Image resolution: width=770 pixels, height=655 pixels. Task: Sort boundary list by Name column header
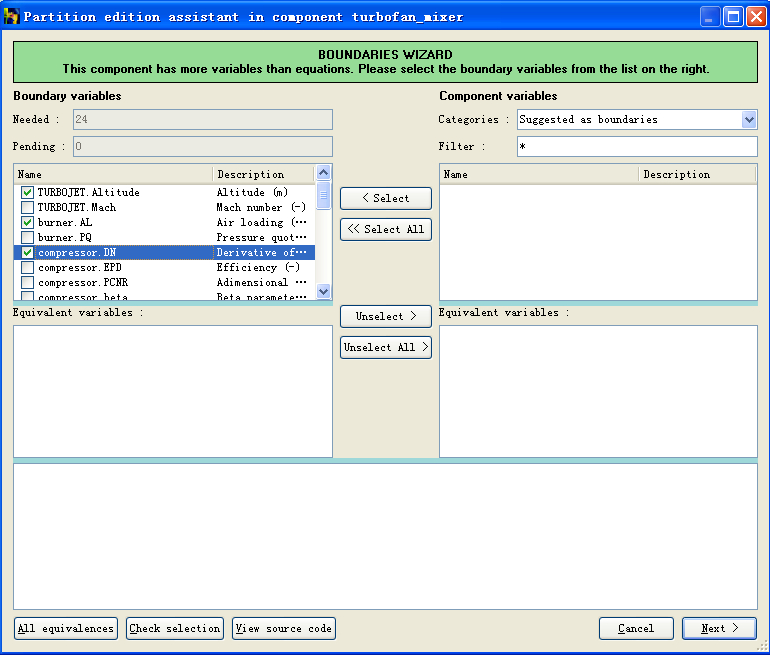click(113, 174)
